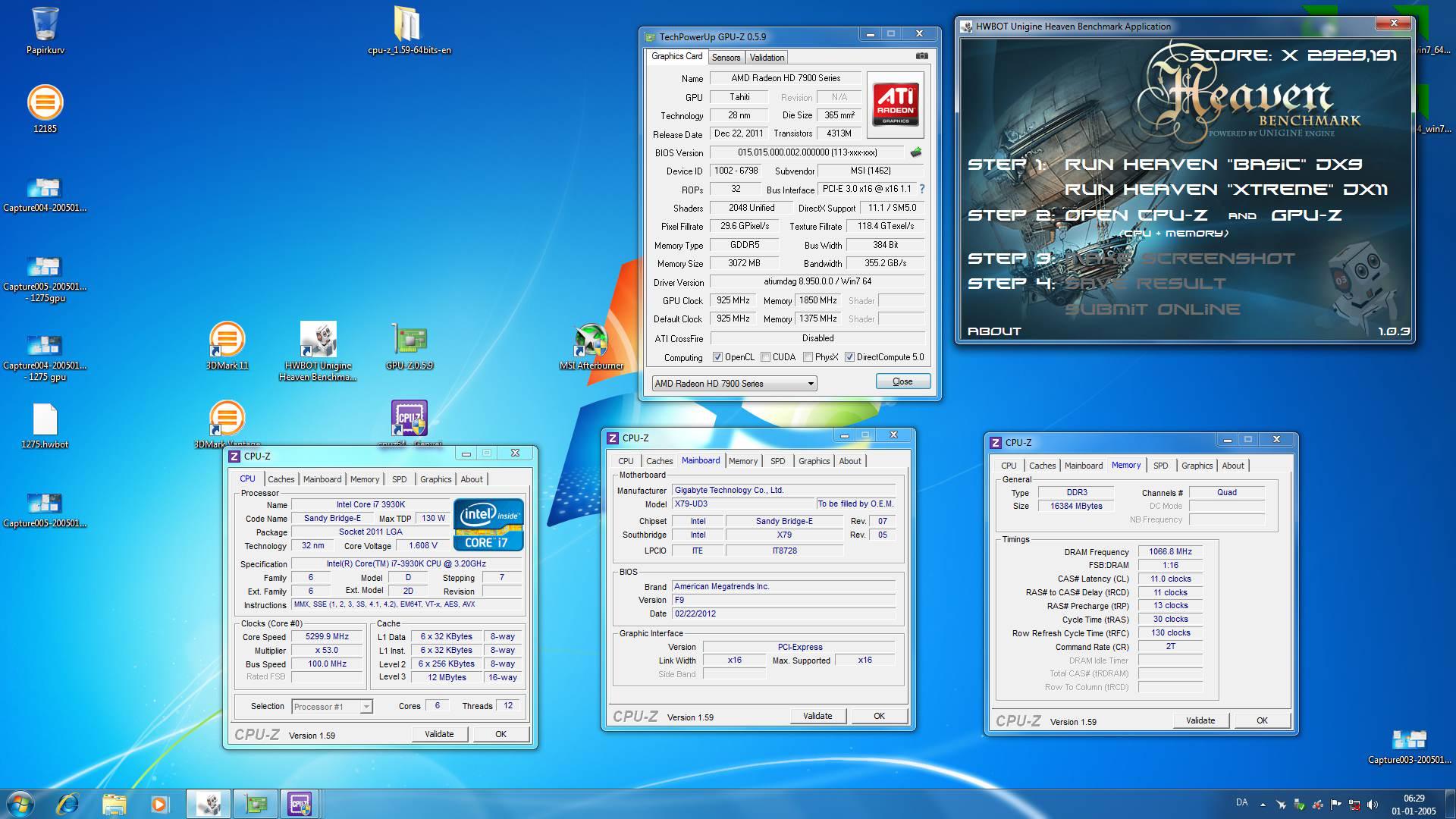Switch to GPU-Z taskbar button
Image resolution: width=1456 pixels, height=819 pixels.
[x=256, y=803]
